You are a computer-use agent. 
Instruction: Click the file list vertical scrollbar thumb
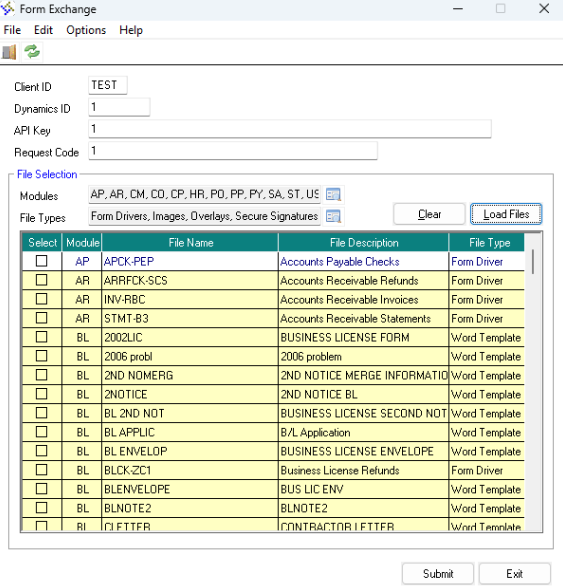coord(533,262)
